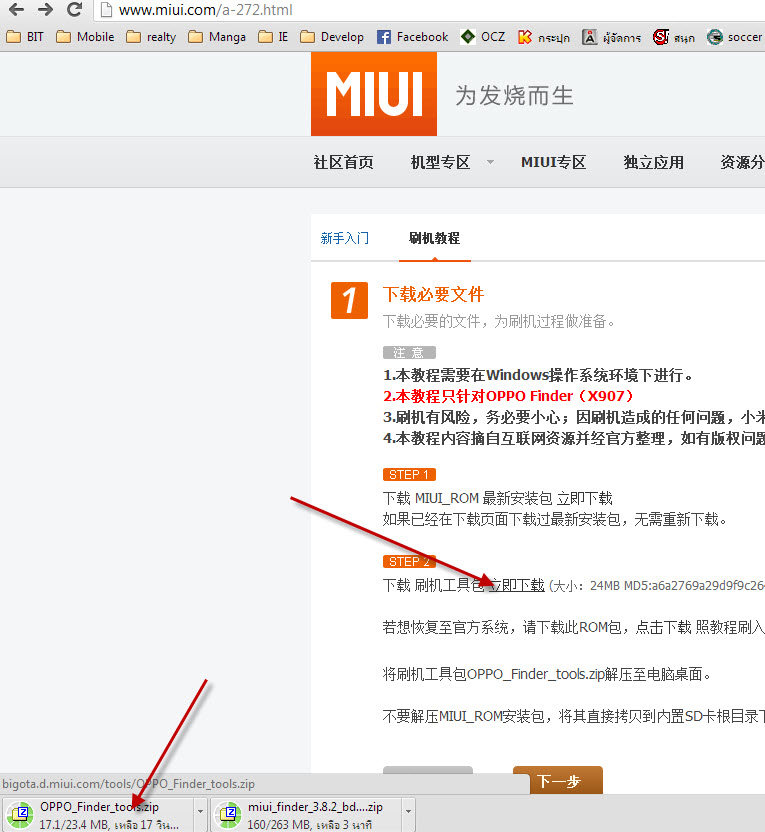Click 照教程 link after 点击下载
Screen dimensions: 765x832
tap(716, 627)
